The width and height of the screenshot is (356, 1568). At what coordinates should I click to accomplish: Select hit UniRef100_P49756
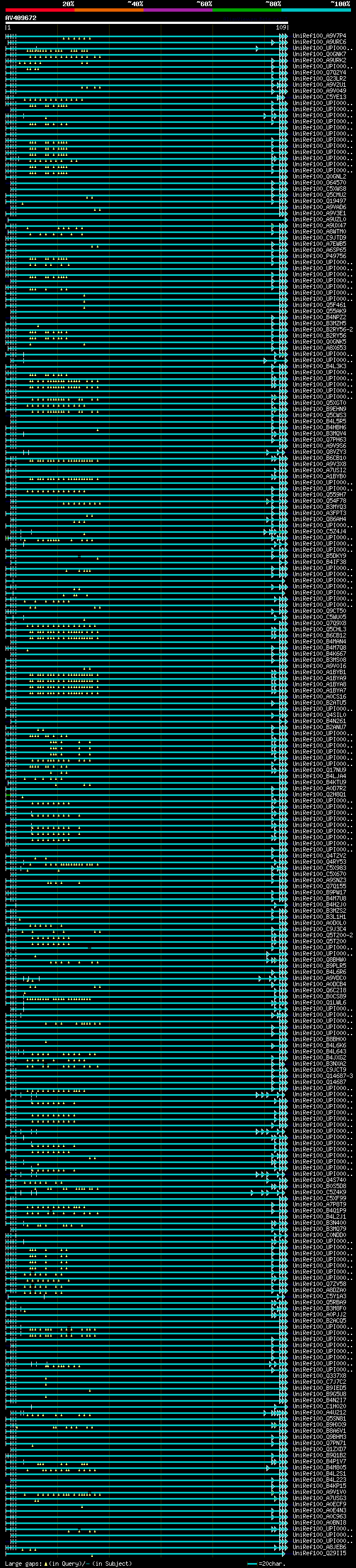(319, 256)
